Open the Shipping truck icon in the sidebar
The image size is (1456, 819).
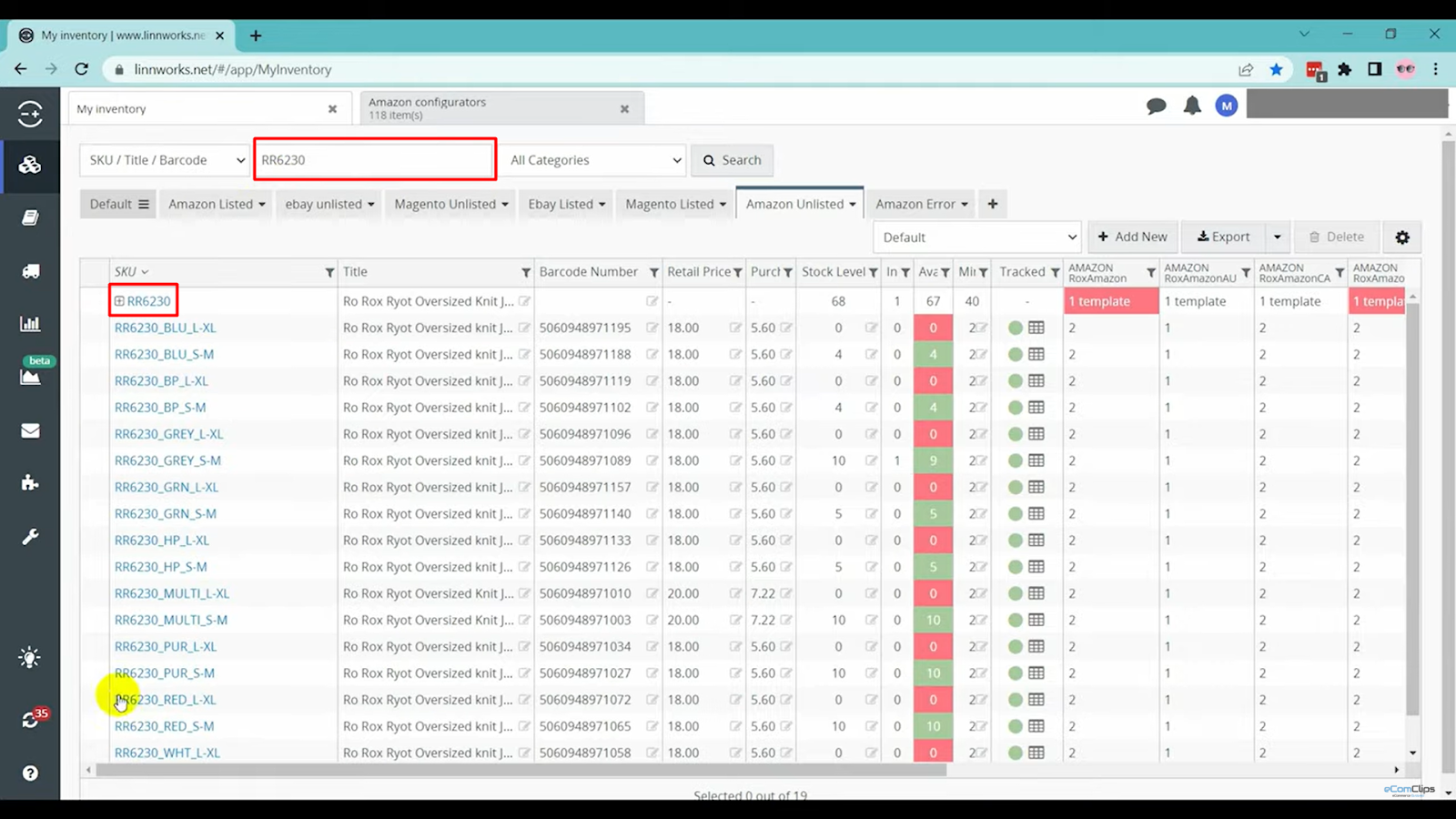tap(30, 271)
